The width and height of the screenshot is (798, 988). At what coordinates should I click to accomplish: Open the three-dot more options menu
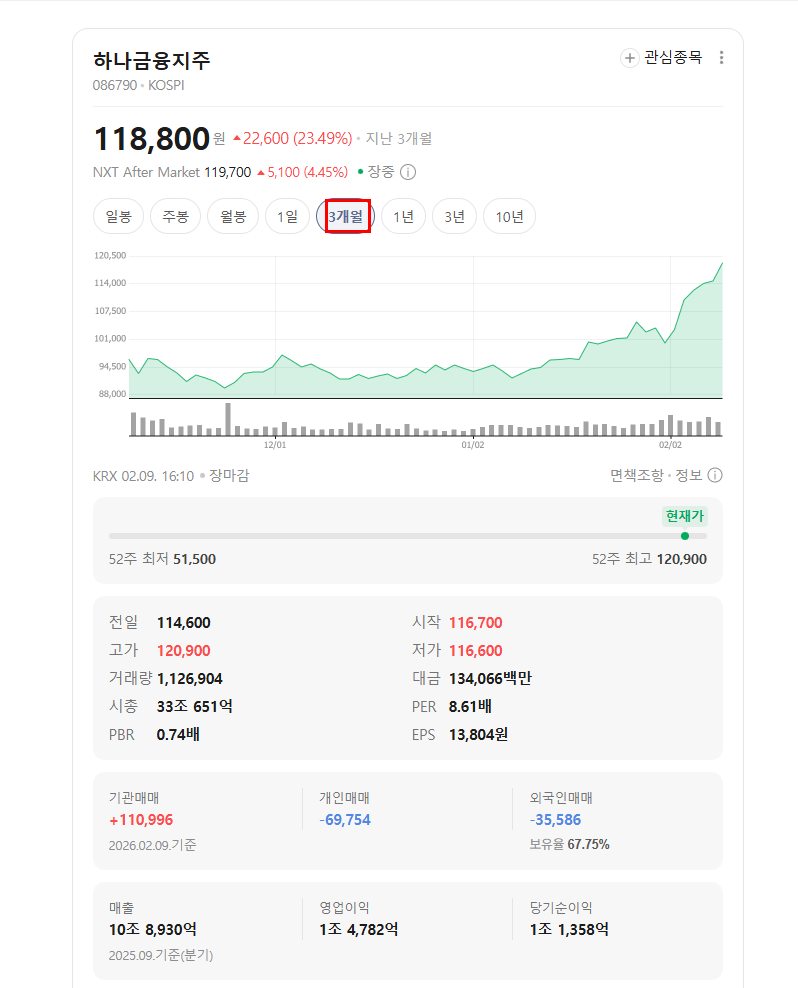point(721,58)
